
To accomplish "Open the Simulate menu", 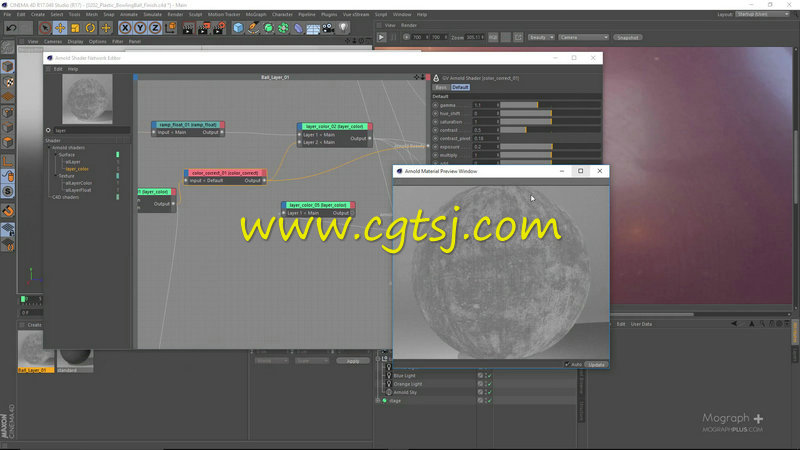I will (x=152, y=14).
